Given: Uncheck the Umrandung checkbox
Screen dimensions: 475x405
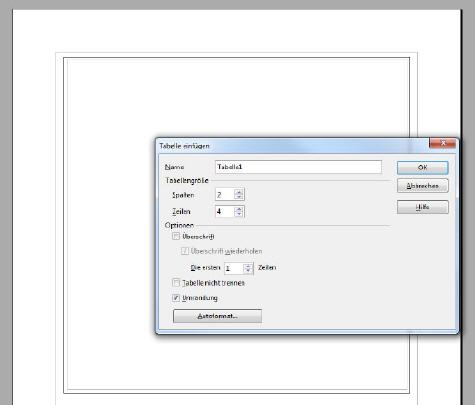Looking at the screenshot, I should point(176,298).
